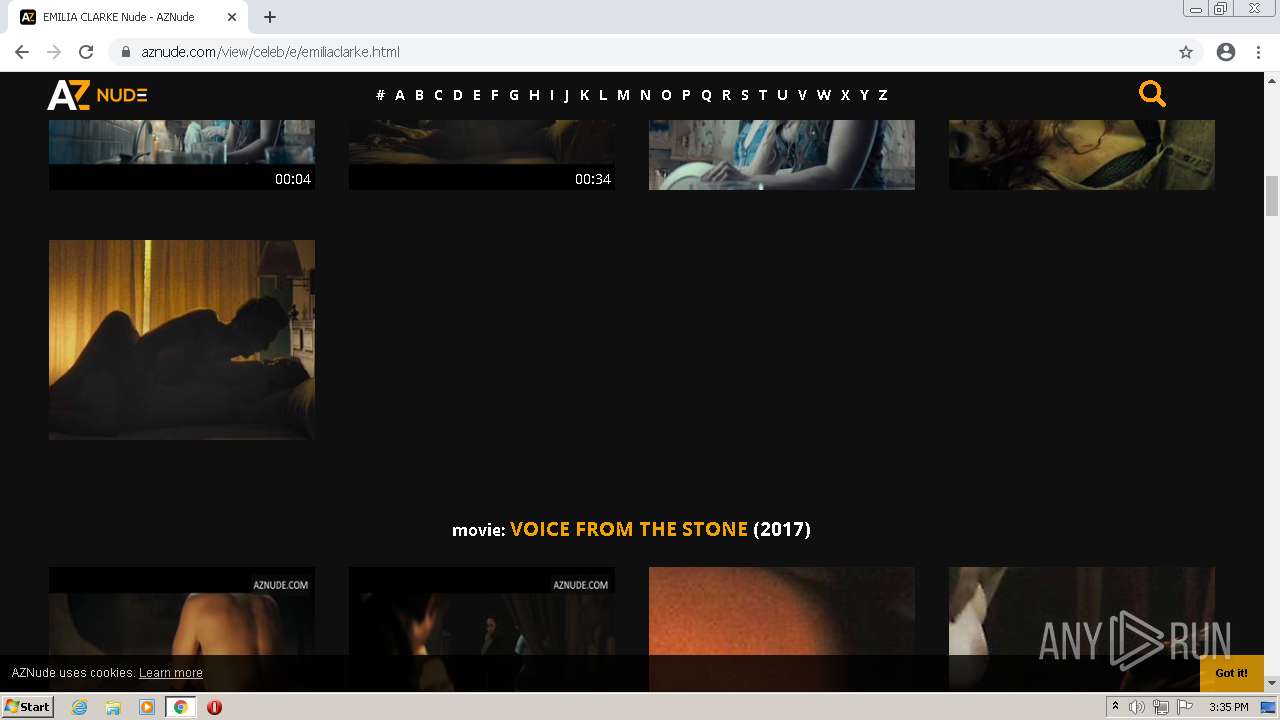This screenshot has width=1280, height=720.
Task: Jump to letter O listing
Action: [666, 95]
